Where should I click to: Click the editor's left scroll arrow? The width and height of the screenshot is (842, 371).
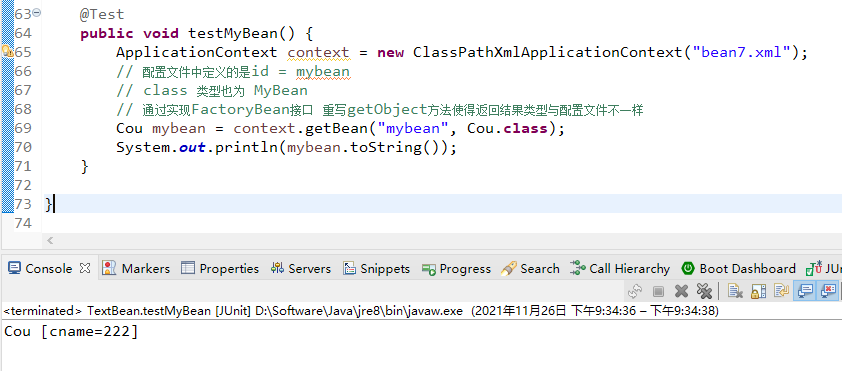(50, 241)
